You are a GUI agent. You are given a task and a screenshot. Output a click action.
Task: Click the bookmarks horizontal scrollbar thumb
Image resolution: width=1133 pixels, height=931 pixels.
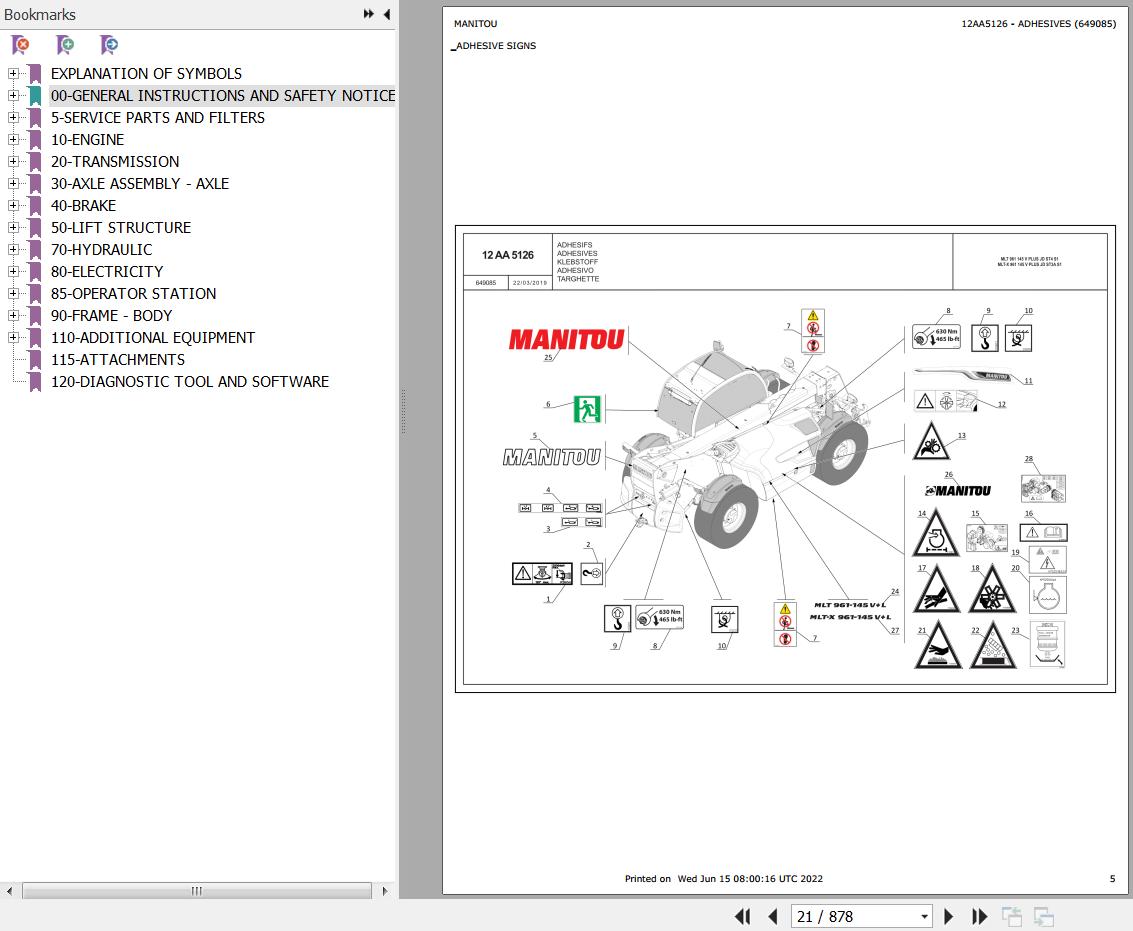click(x=197, y=891)
